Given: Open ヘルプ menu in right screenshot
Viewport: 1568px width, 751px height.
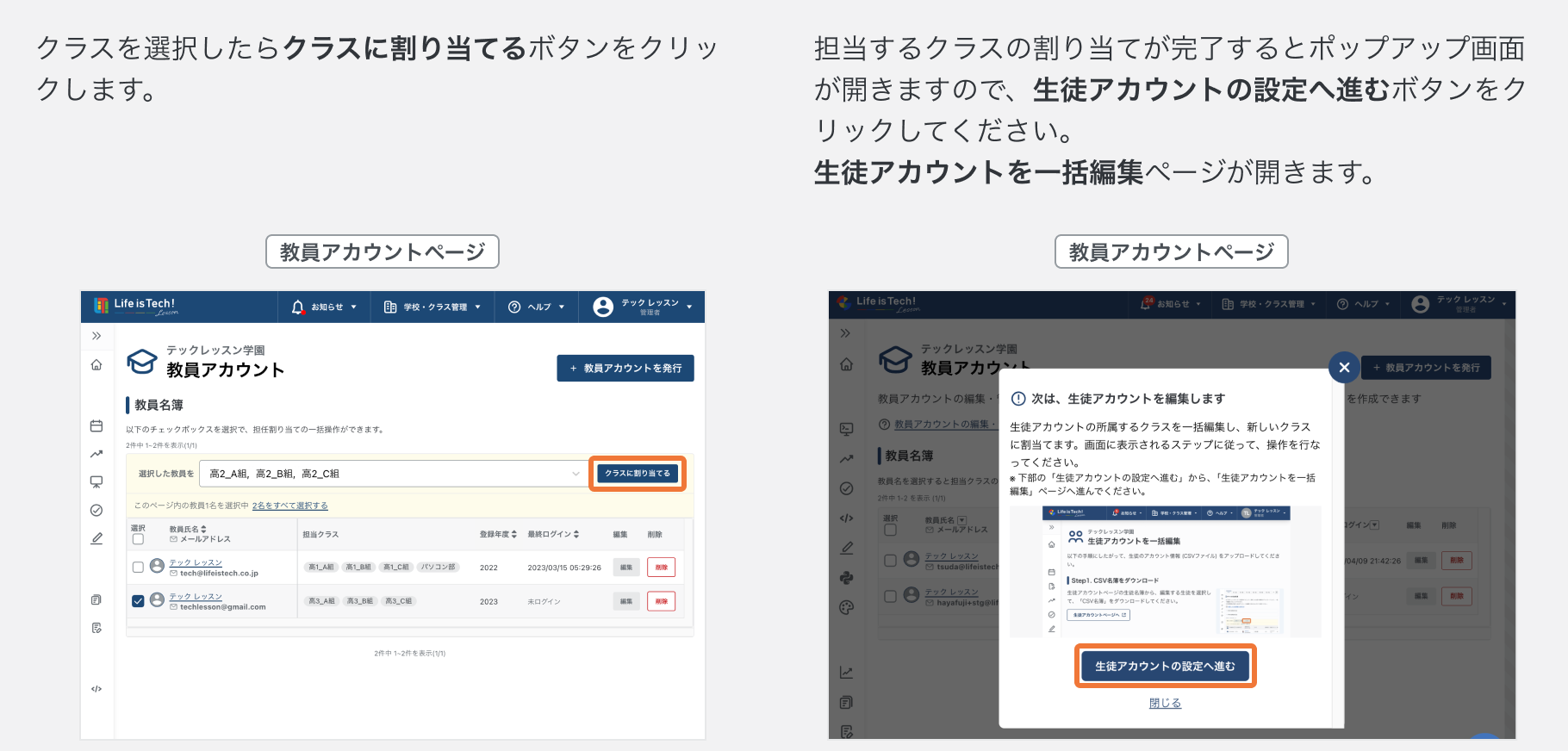Looking at the screenshot, I should point(1363,304).
